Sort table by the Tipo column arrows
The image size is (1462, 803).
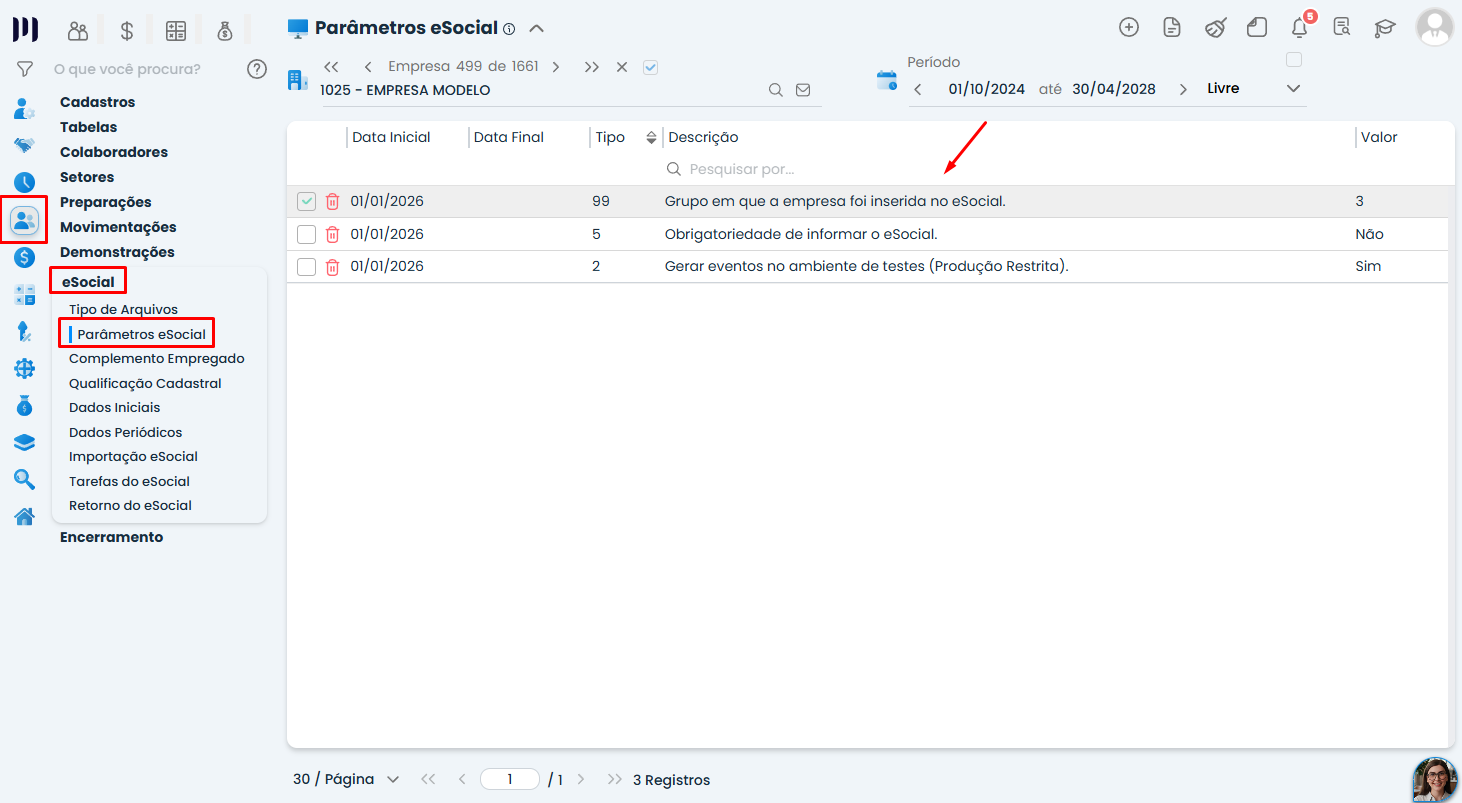(x=651, y=137)
